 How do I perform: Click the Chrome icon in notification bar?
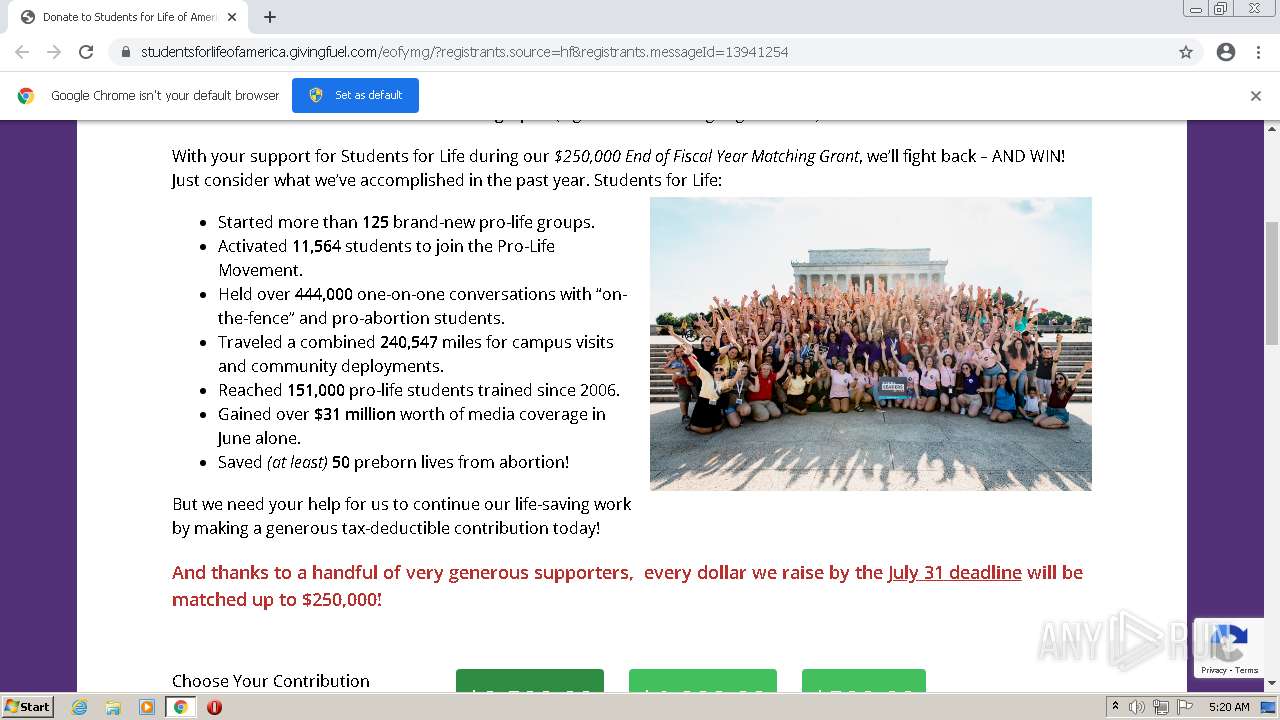pos(26,96)
